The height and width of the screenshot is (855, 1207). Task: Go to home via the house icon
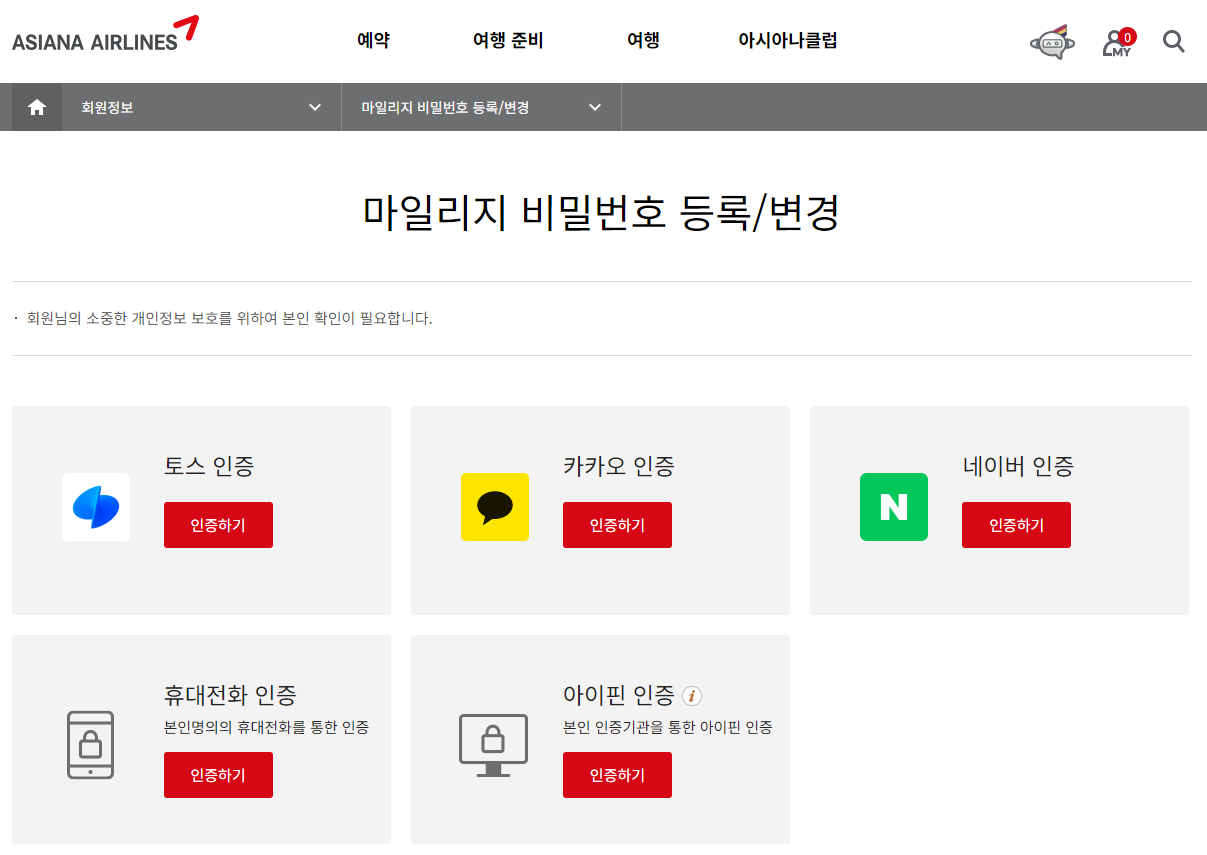[37, 107]
